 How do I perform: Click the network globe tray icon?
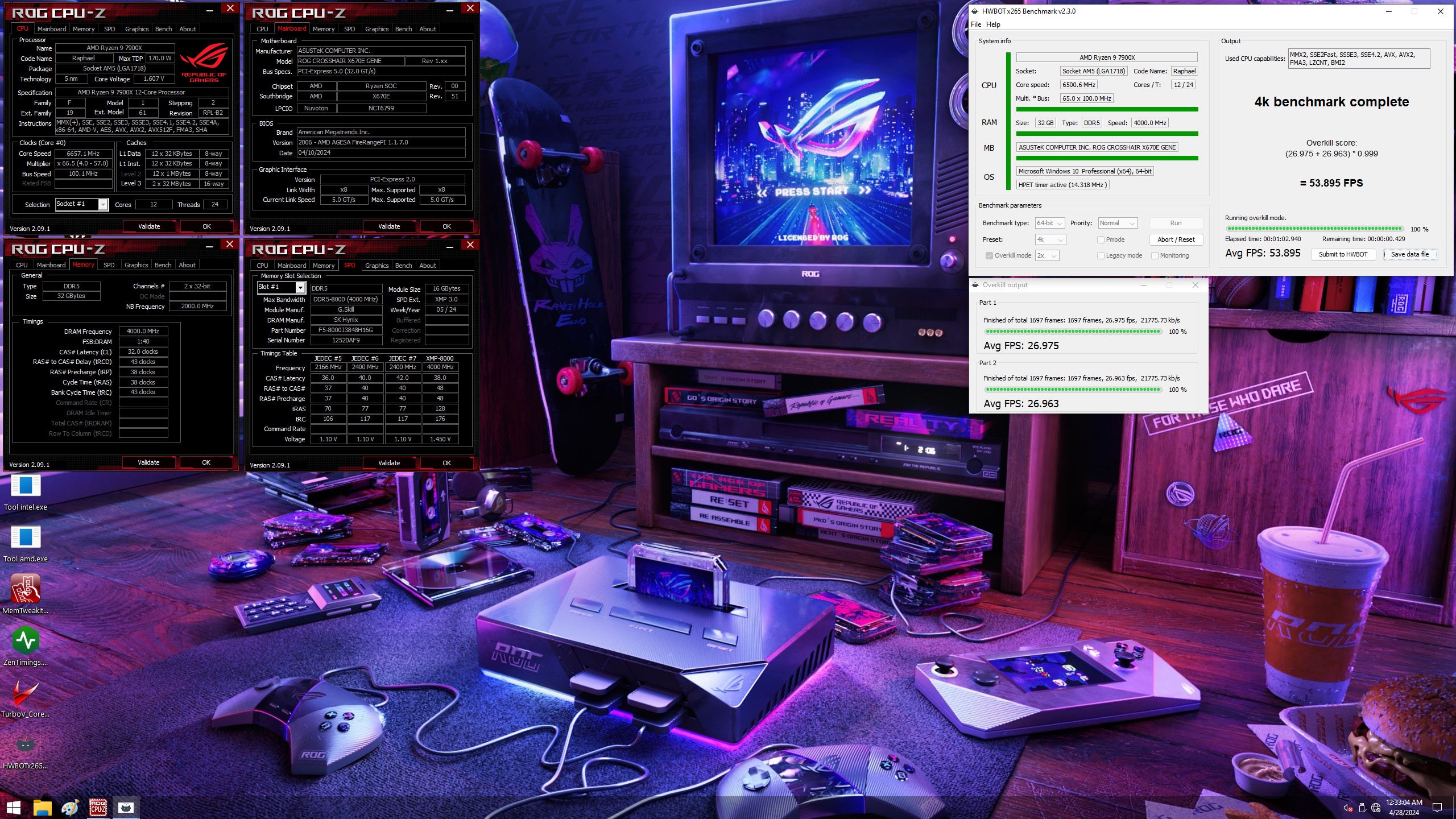pos(1376,808)
